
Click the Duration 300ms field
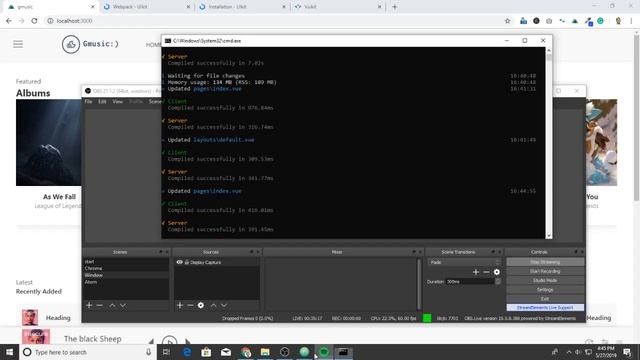pos(470,282)
